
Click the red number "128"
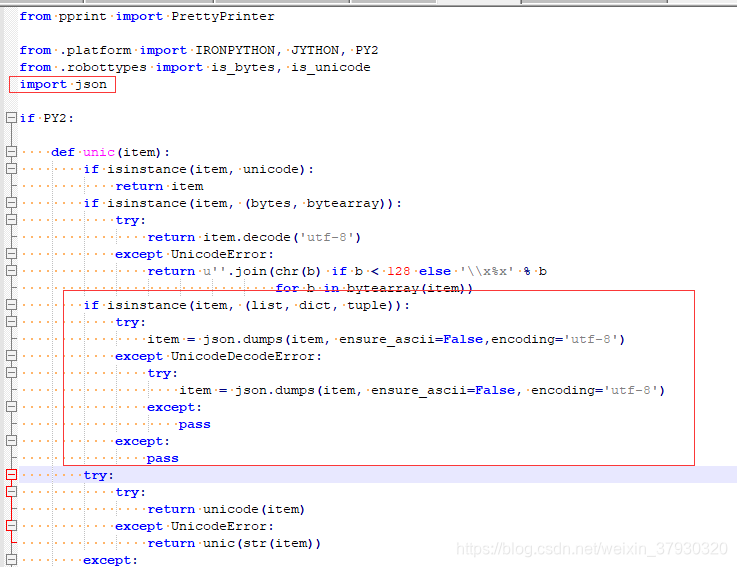tap(399, 271)
